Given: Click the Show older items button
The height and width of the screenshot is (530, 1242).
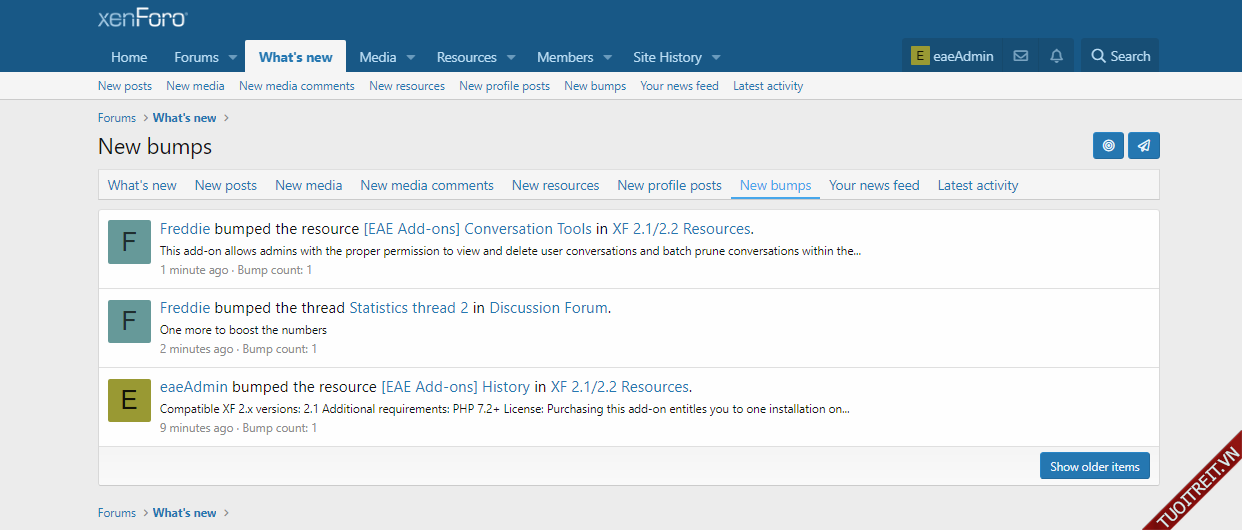Looking at the screenshot, I should [x=1094, y=466].
